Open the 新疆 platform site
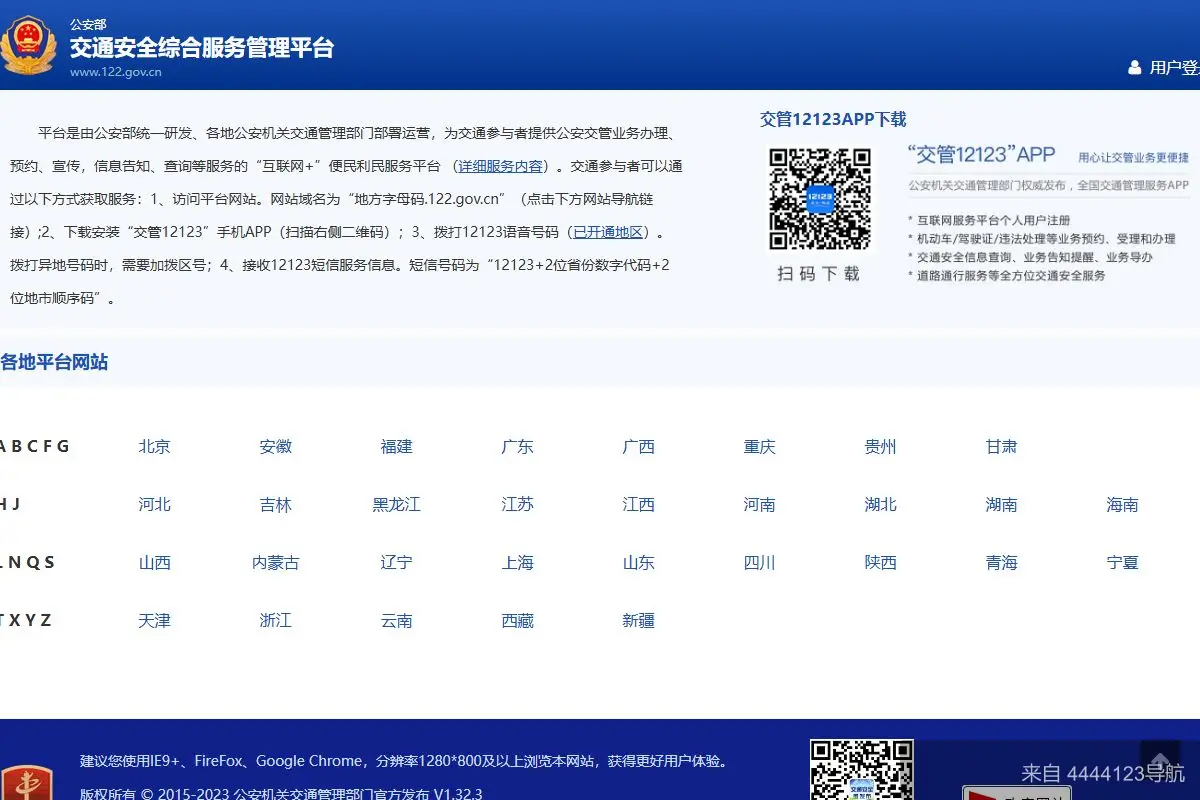 coord(638,620)
